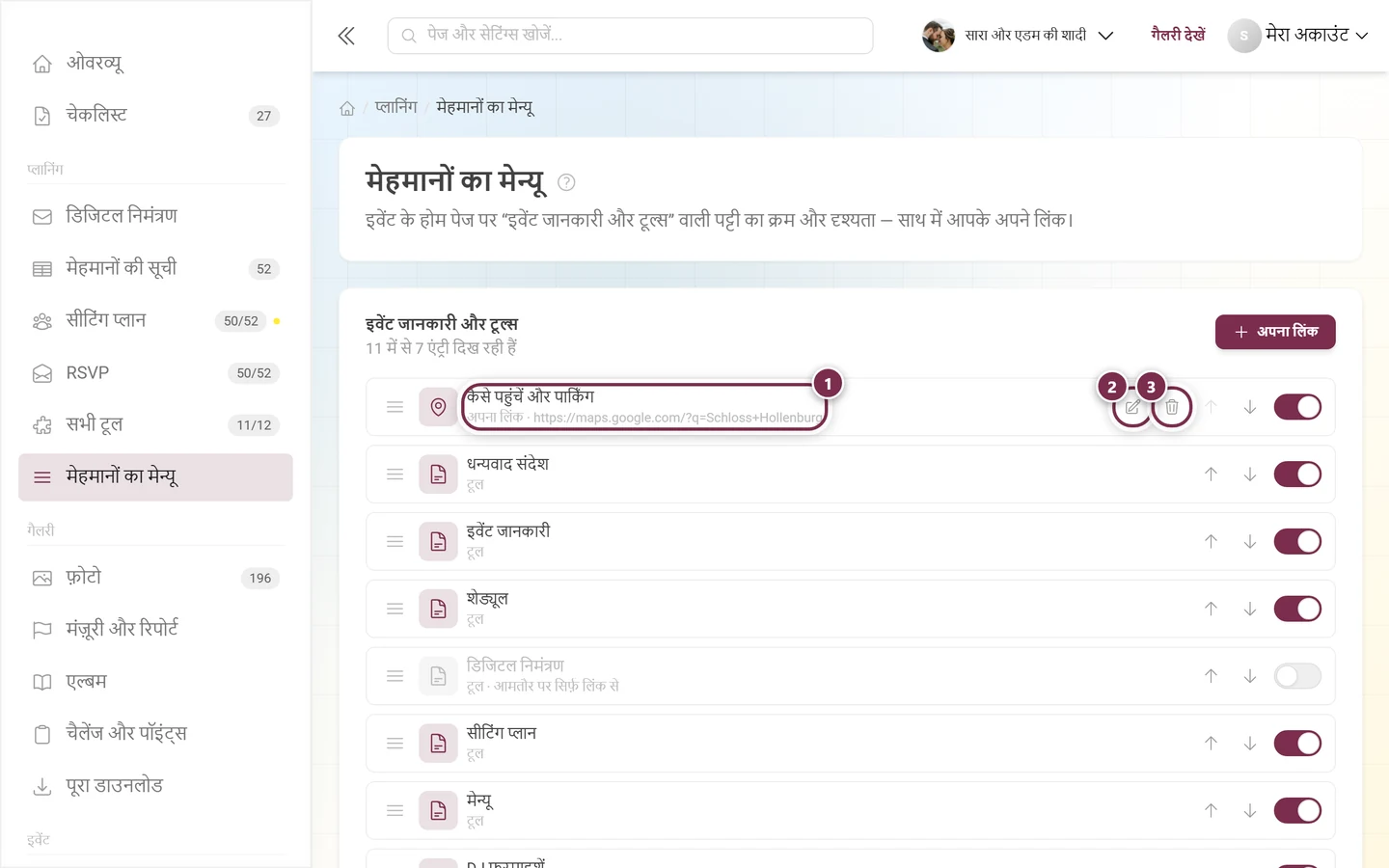Move इवेंट जानकारी up

pyautogui.click(x=1211, y=542)
